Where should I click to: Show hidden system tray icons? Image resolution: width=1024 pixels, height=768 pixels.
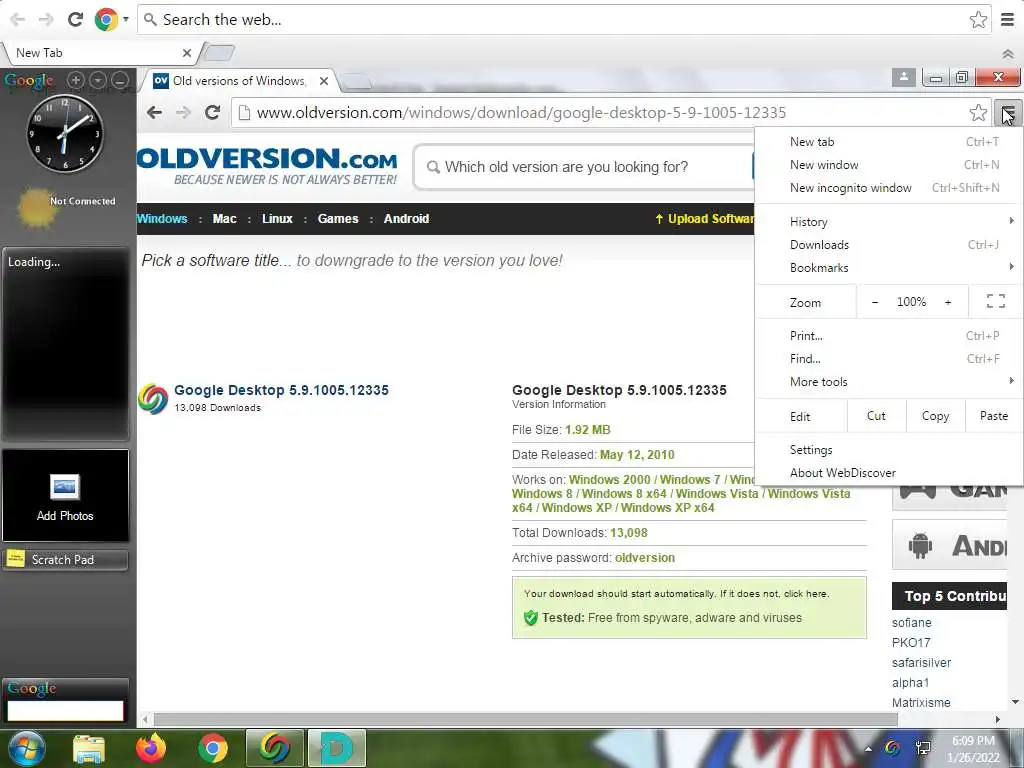tap(868, 748)
